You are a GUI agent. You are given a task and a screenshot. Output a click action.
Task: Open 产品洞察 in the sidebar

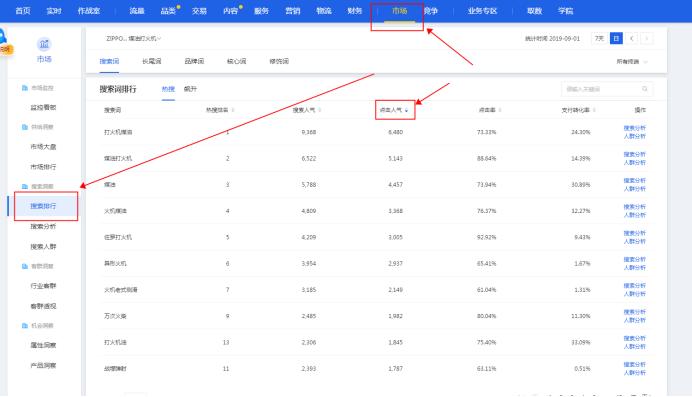[x=43, y=365]
